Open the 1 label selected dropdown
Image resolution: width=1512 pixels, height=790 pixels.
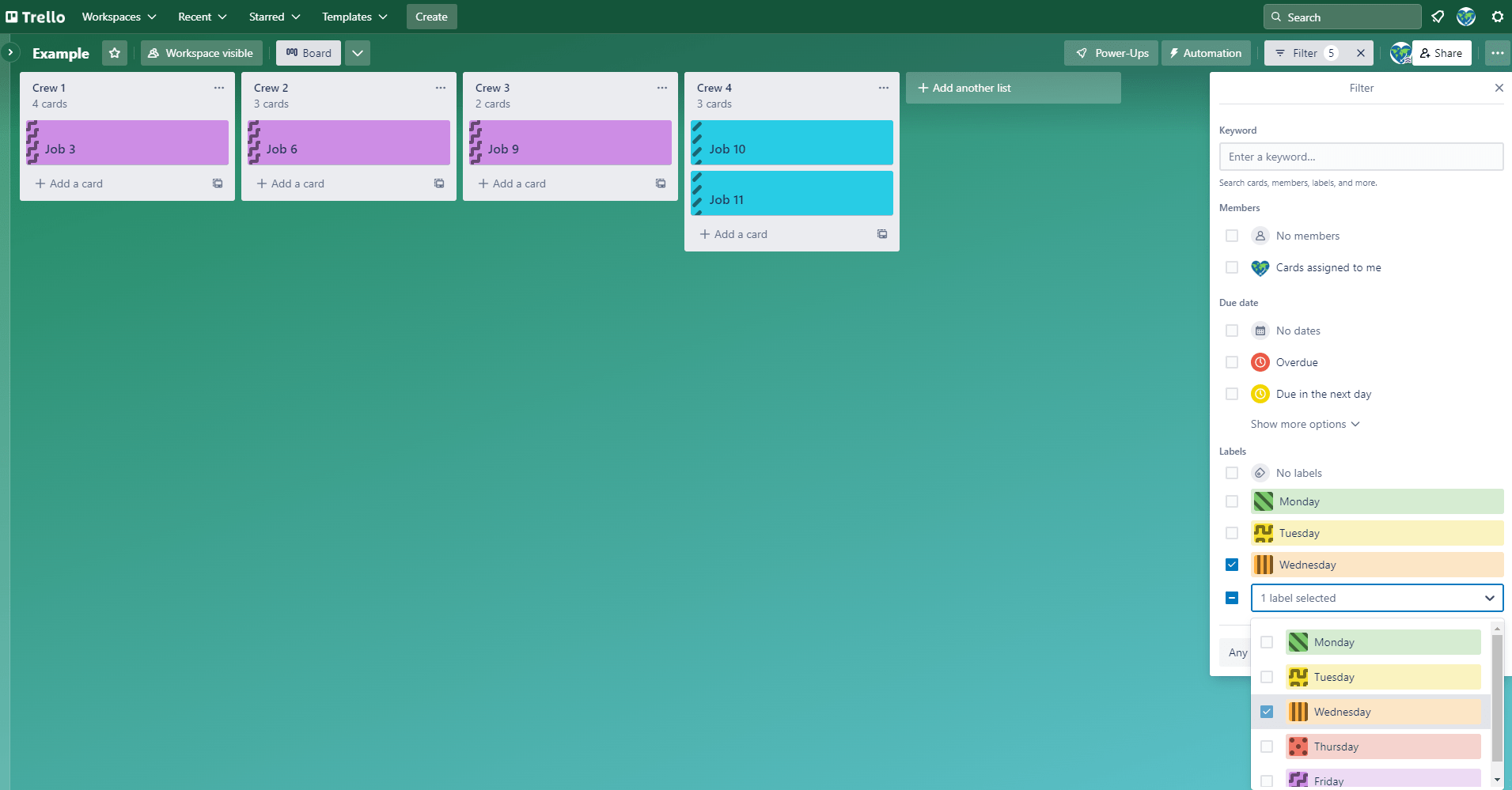(x=1376, y=598)
